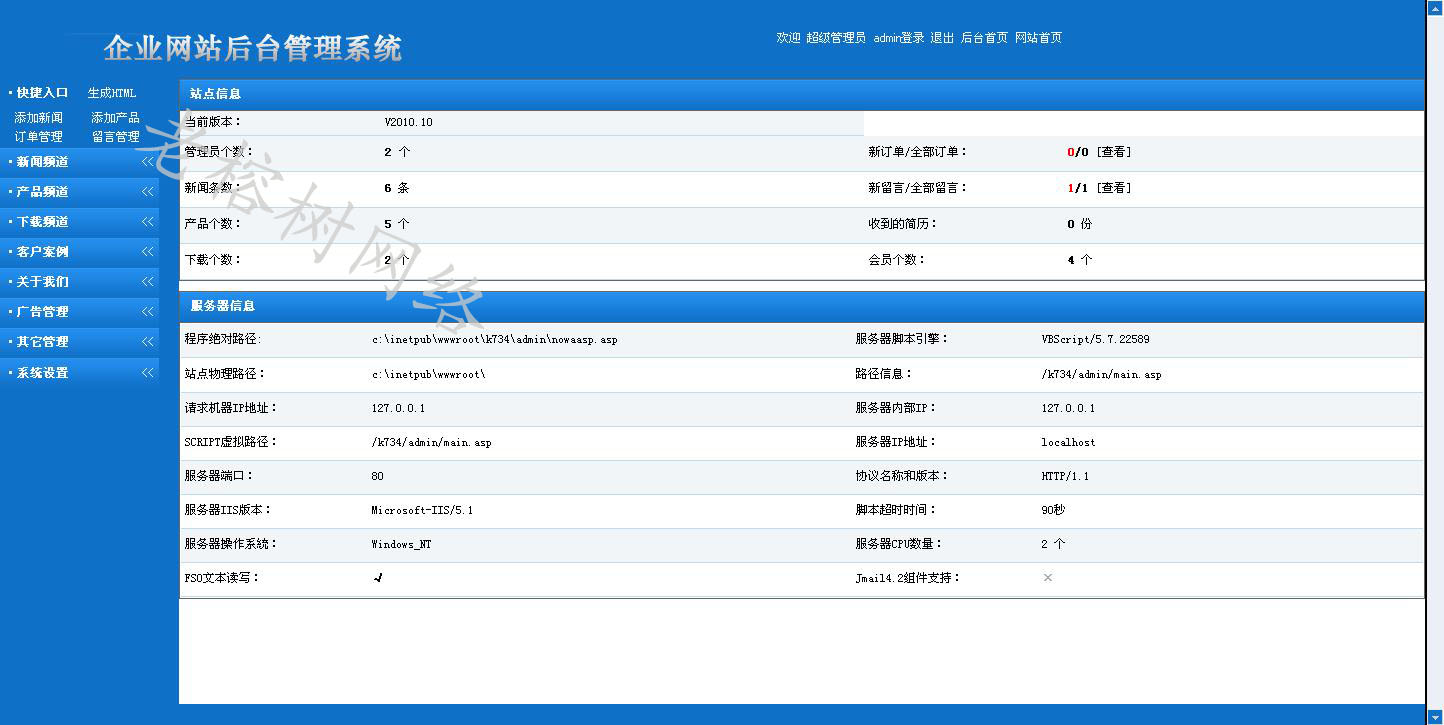
Task: Open the 后台首页 header link
Action: 984,38
